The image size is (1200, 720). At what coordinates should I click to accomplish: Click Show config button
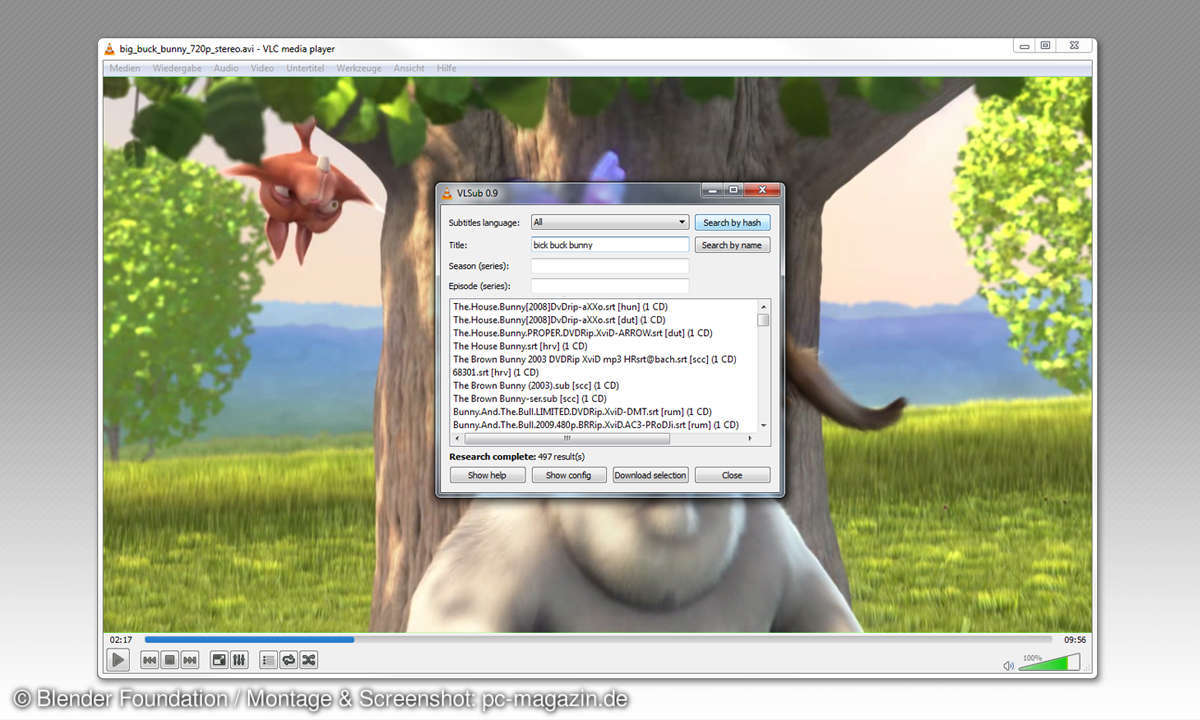coord(568,475)
